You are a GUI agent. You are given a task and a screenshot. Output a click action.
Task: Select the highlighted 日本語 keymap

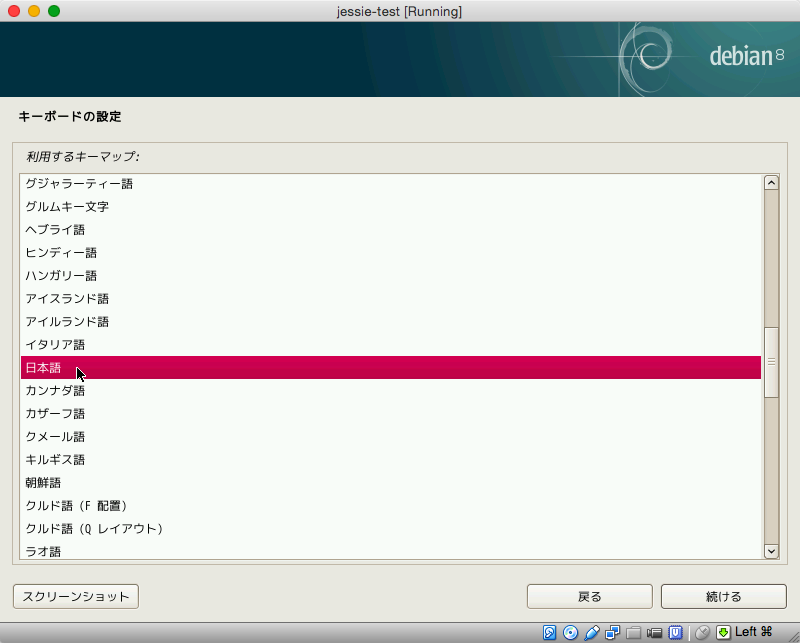(391, 367)
